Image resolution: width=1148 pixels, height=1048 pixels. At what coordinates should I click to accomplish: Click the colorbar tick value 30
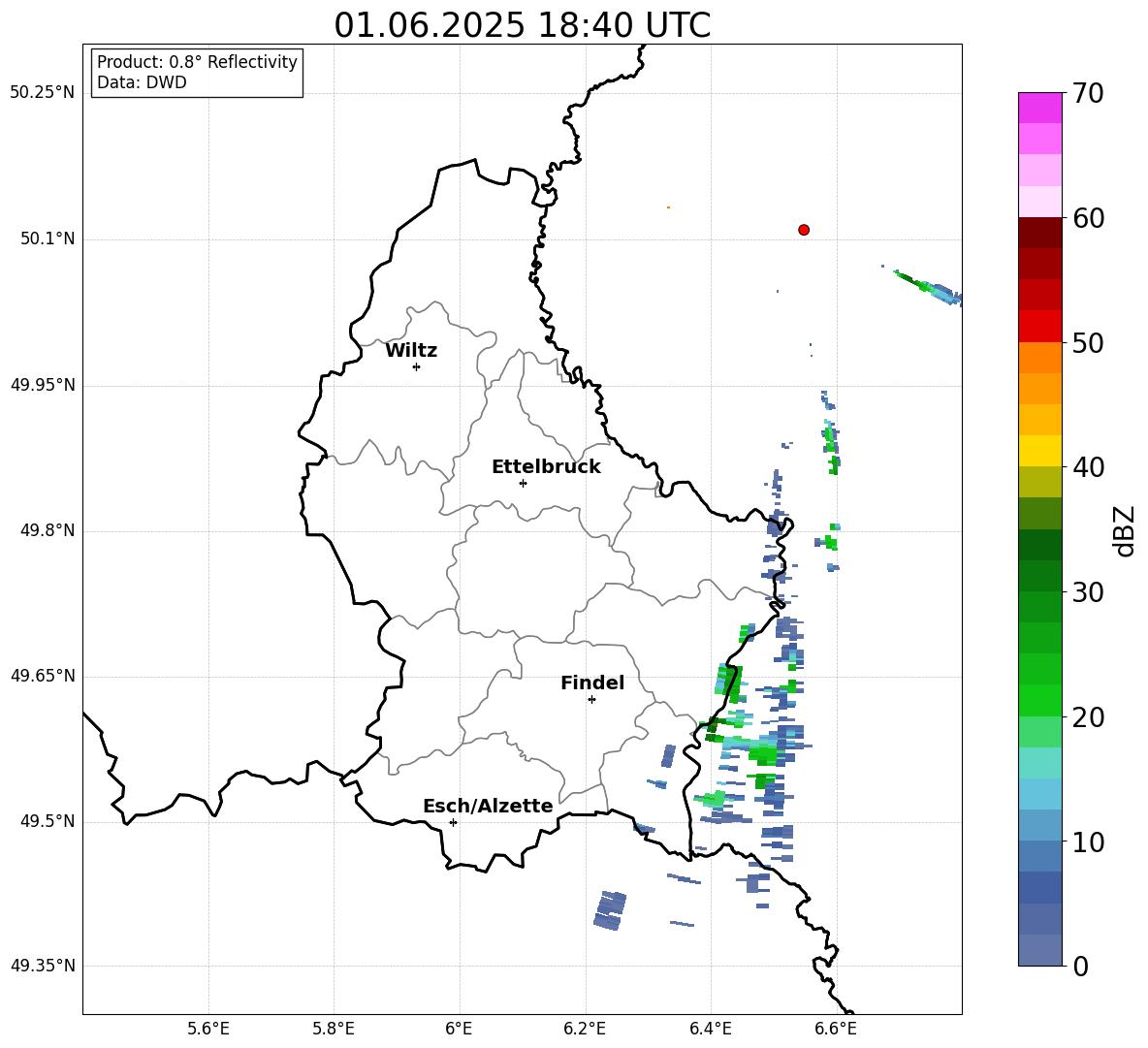tap(1089, 591)
